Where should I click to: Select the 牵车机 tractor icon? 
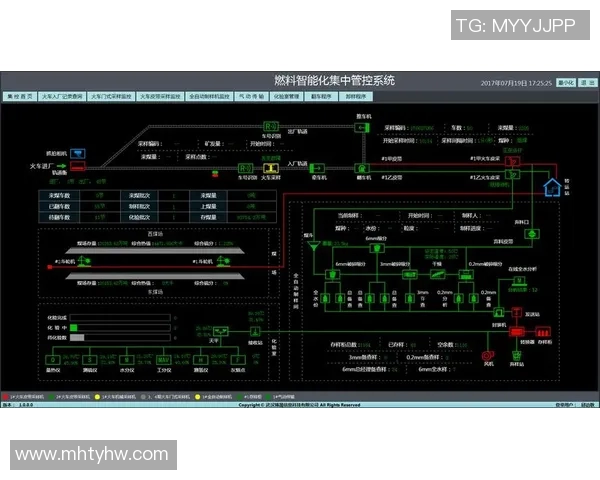319,168
